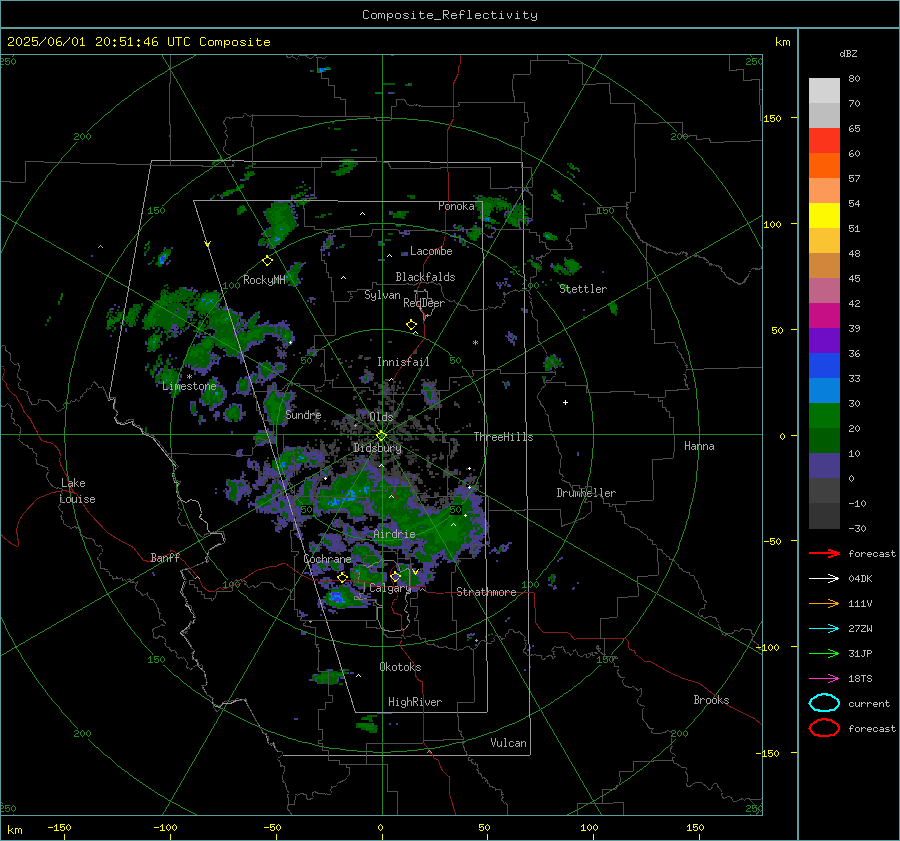Click the Drumheller city label
Viewport: 900px width, 841px height.
(586, 493)
